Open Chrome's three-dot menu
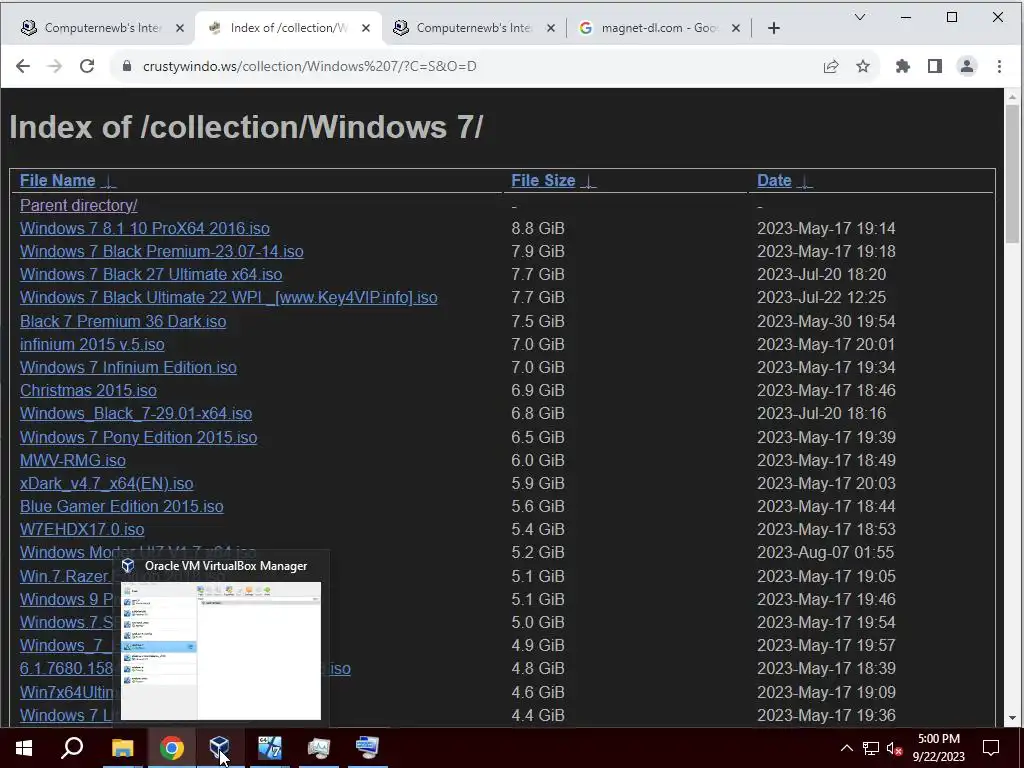 click(999, 66)
